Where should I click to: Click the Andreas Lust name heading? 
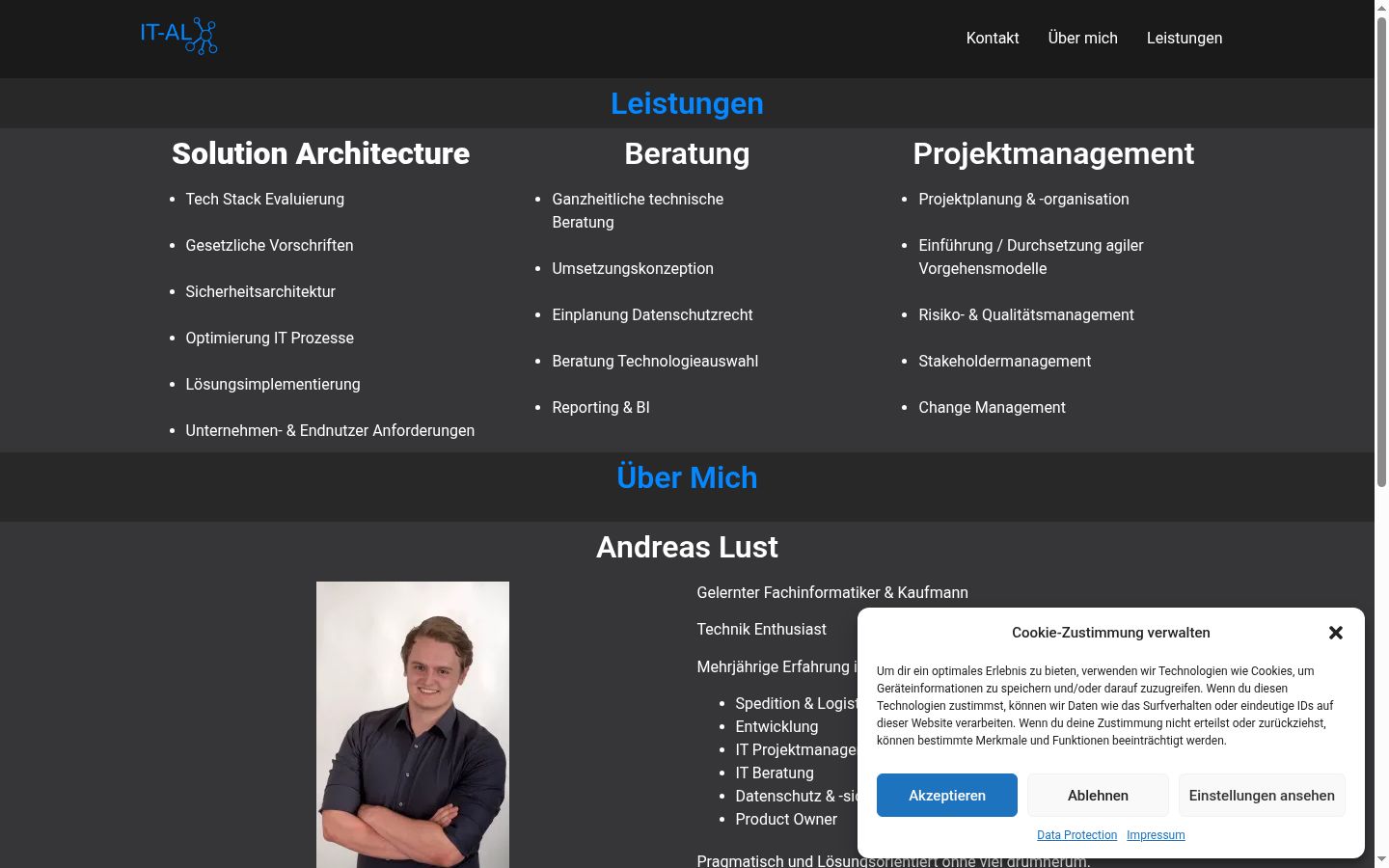click(687, 547)
